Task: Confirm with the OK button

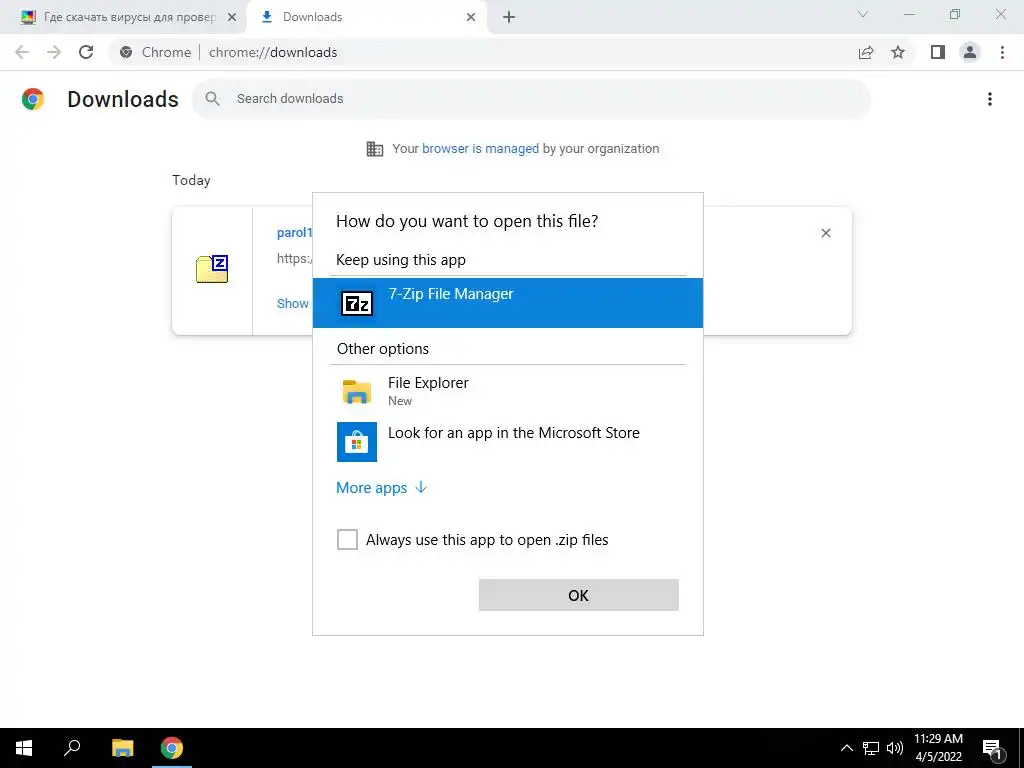Action: [578, 595]
